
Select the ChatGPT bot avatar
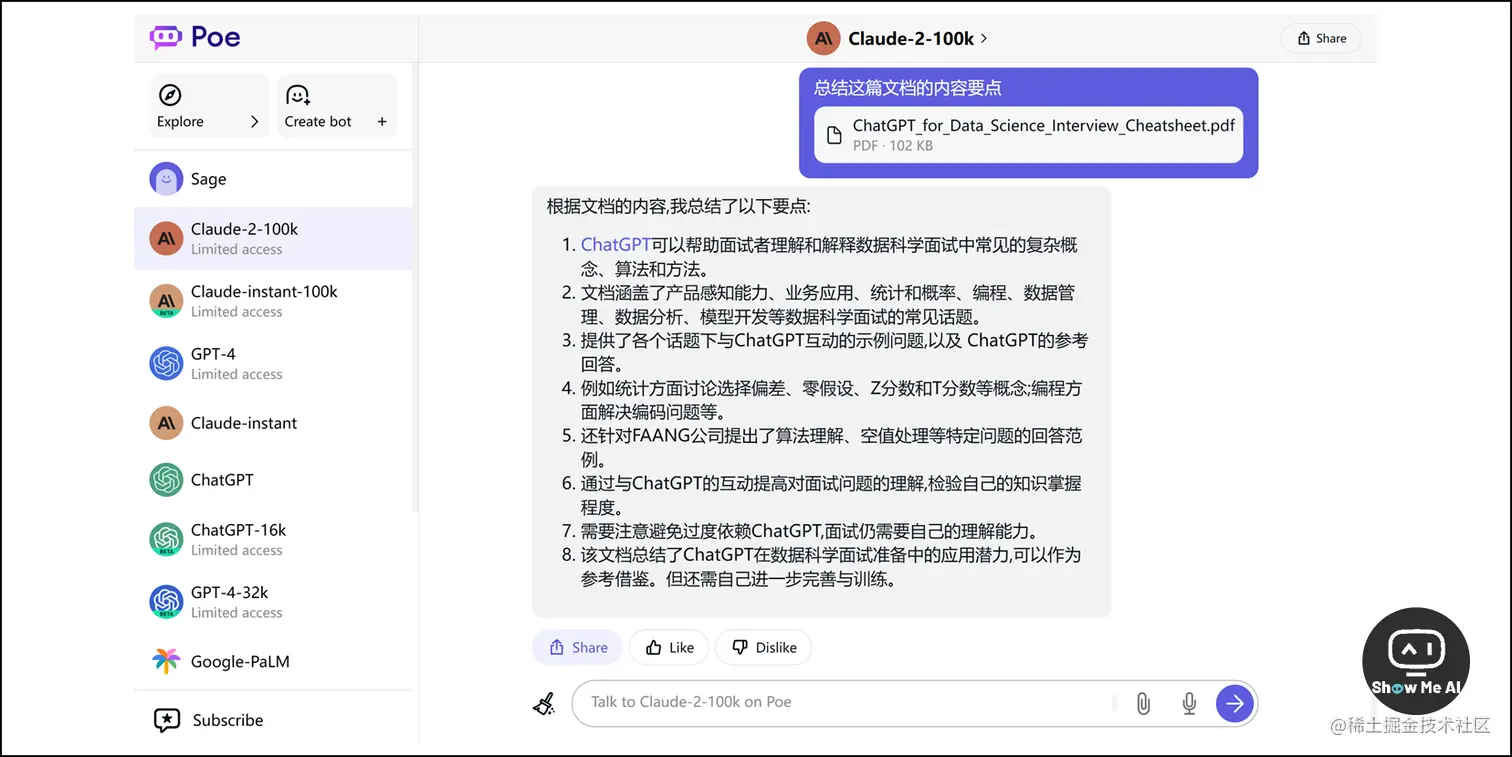(x=166, y=480)
